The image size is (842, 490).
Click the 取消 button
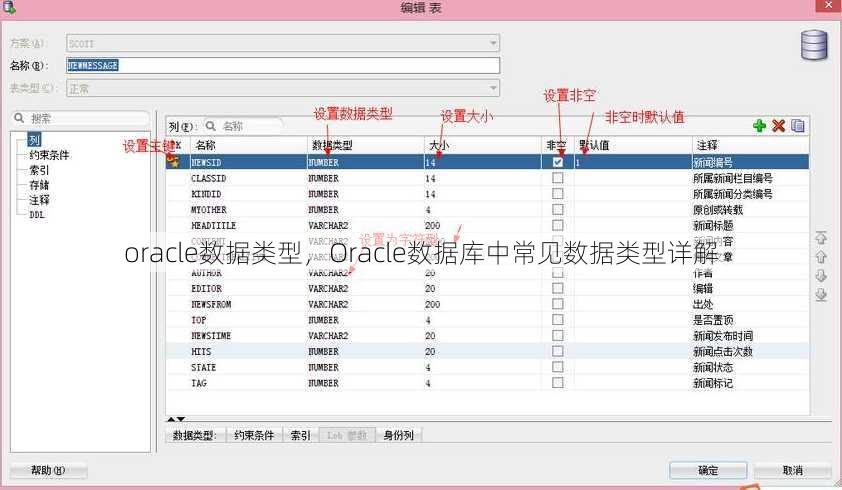[x=793, y=470]
